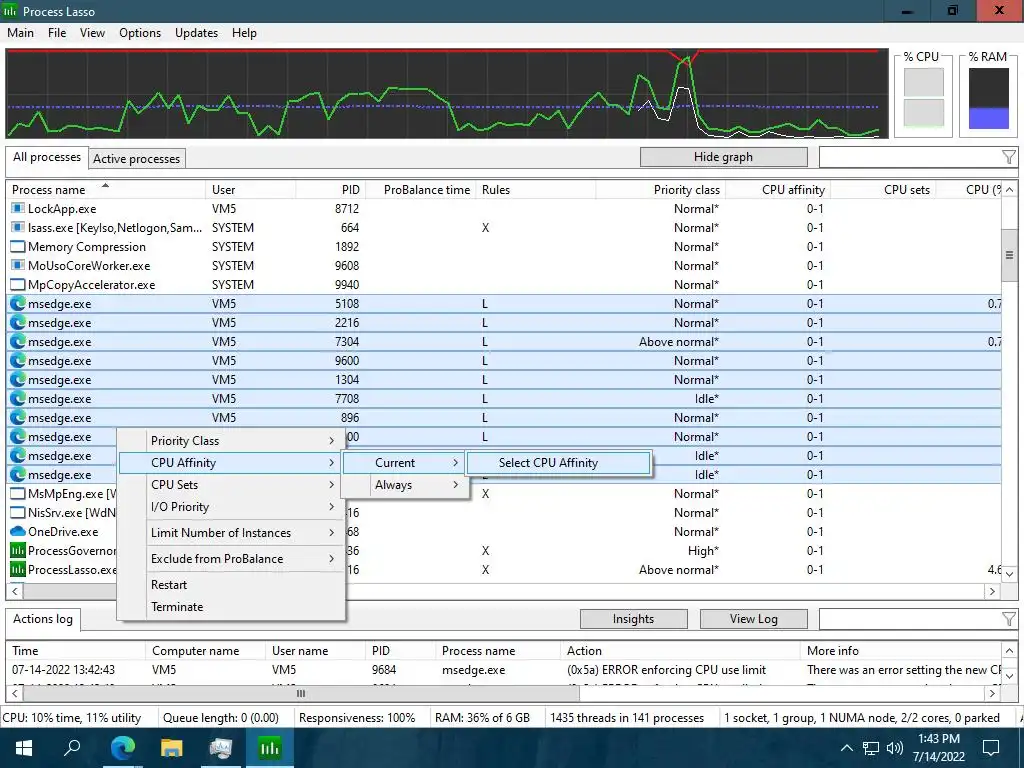Click the log horizontal scrollbar thumb
Screen dimensions: 1024x768
point(301,694)
